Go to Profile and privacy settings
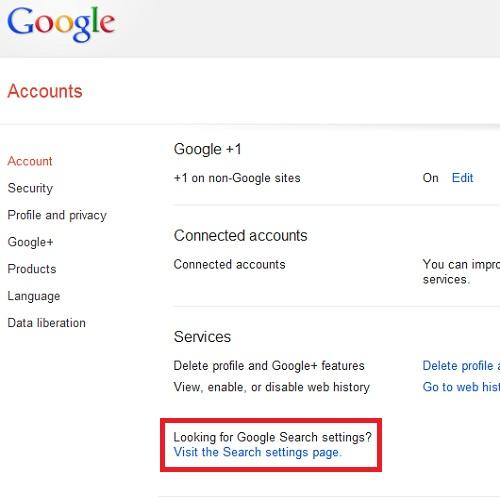The height and width of the screenshot is (500, 500). pyautogui.click(x=57, y=215)
